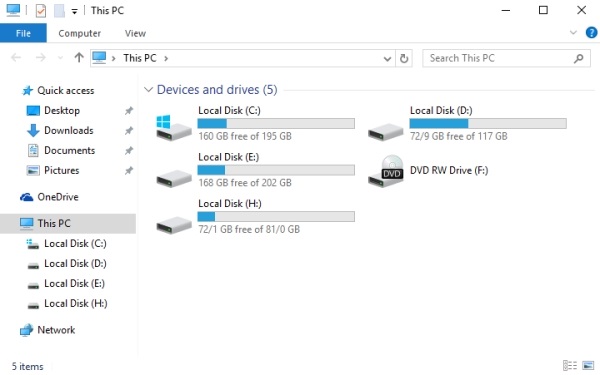Open the Computer ribbon tab

(80, 33)
